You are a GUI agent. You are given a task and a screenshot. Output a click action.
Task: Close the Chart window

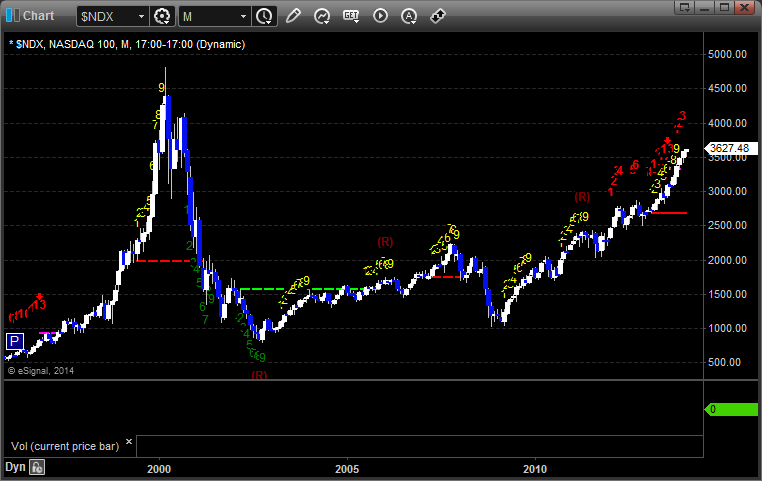pyautogui.click(x=744, y=7)
